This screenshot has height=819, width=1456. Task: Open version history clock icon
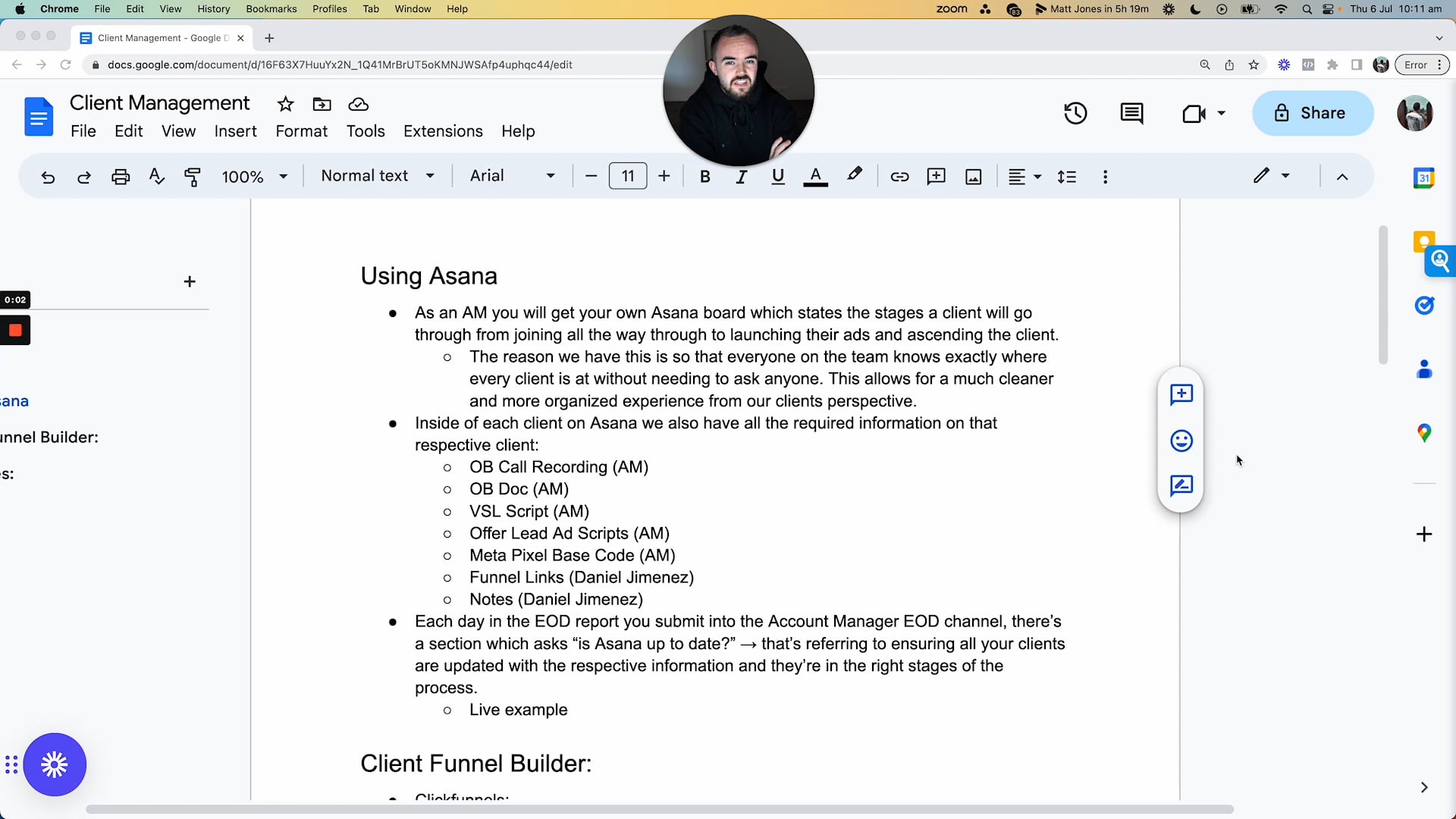pos(1075,113)
